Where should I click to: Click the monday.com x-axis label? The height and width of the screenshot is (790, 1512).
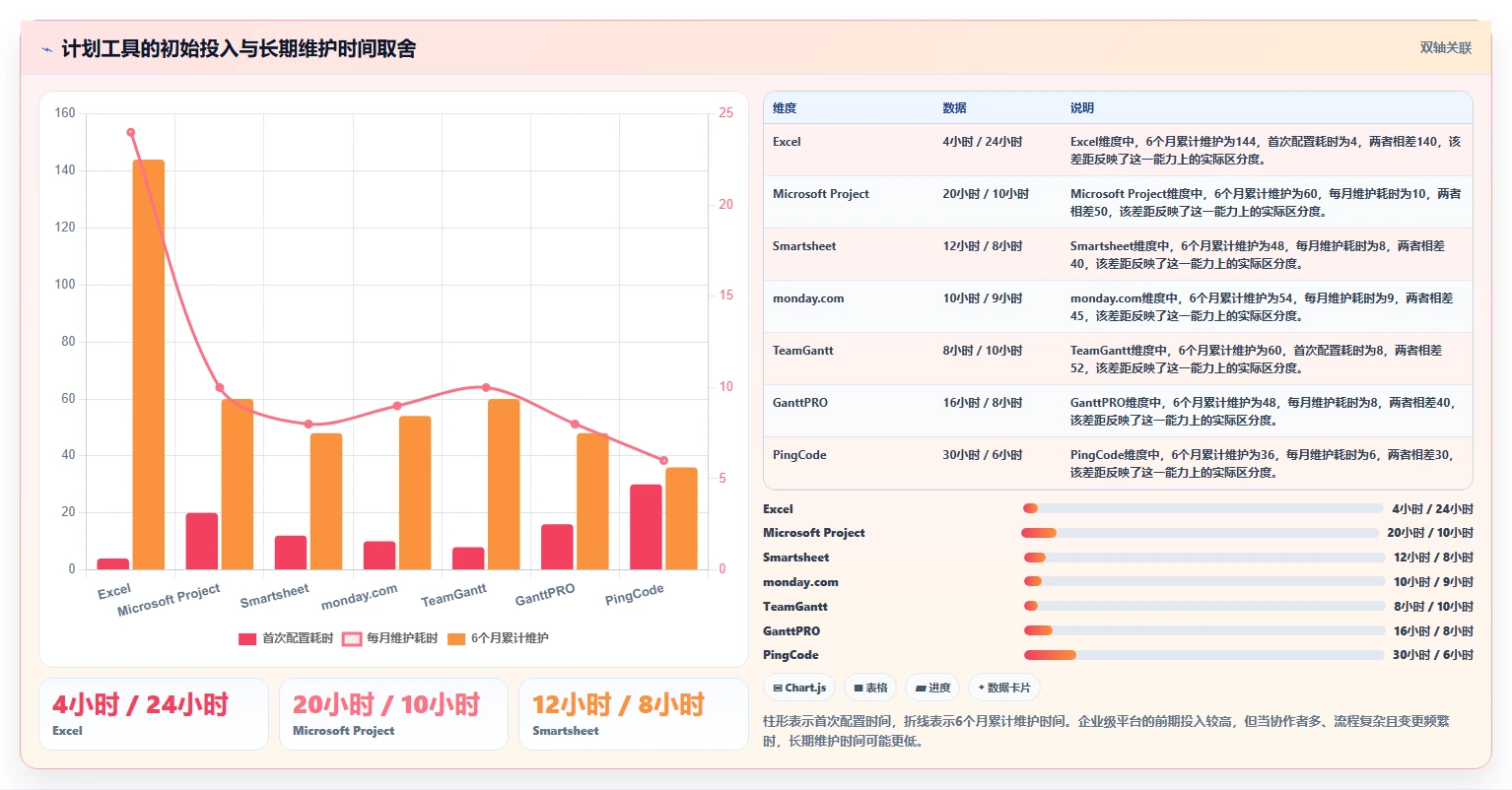coord(360,596)
